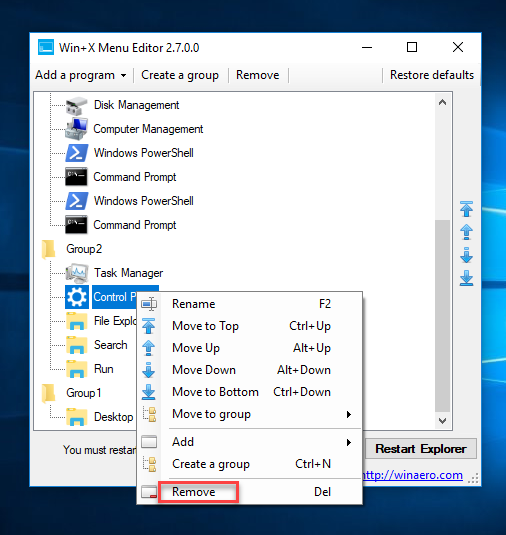Click the Restart Explorer button

click(x=421, y=449)
